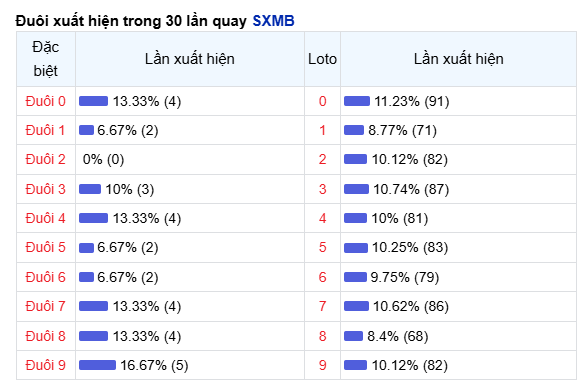Click the 10% (3) text for Đuôi 3
Viewport: 587px width, 385px height.
pos(130,189)
